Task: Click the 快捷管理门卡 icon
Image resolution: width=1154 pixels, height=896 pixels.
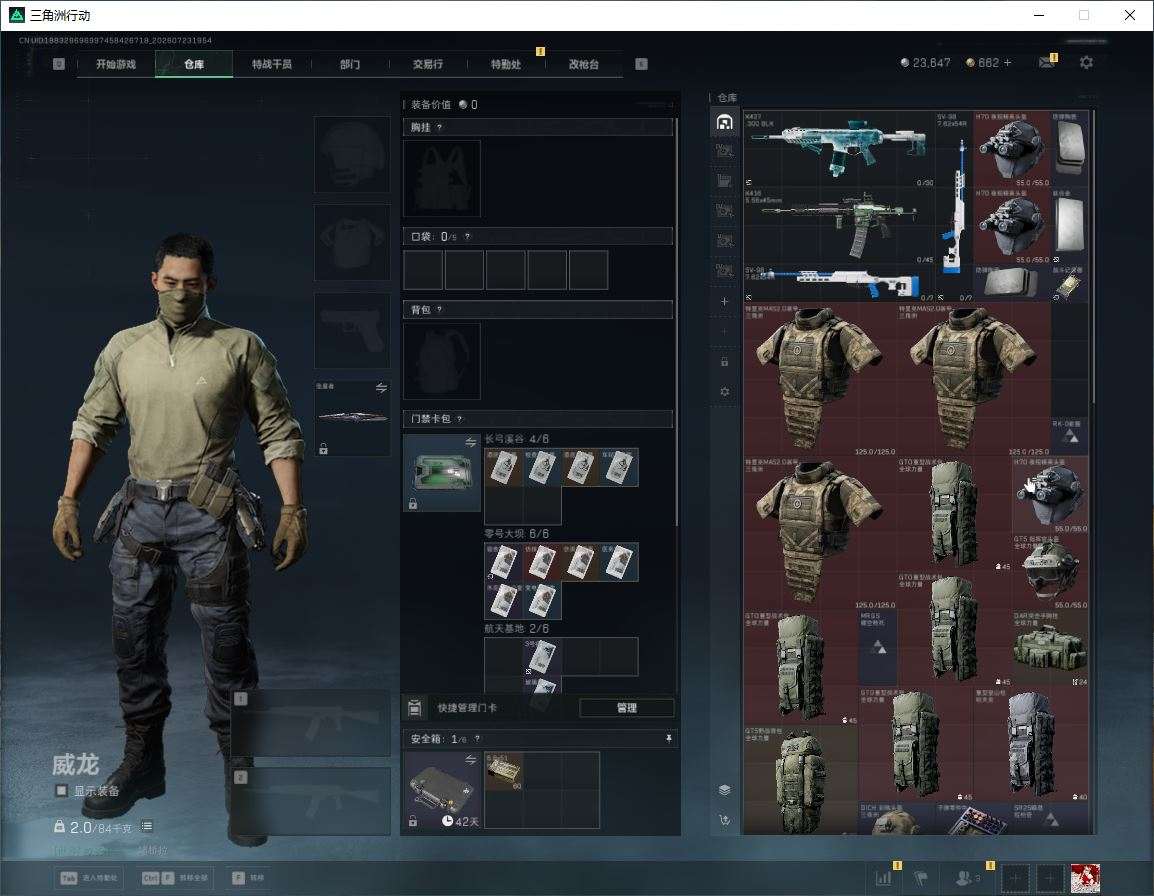Action: [414, 708]
